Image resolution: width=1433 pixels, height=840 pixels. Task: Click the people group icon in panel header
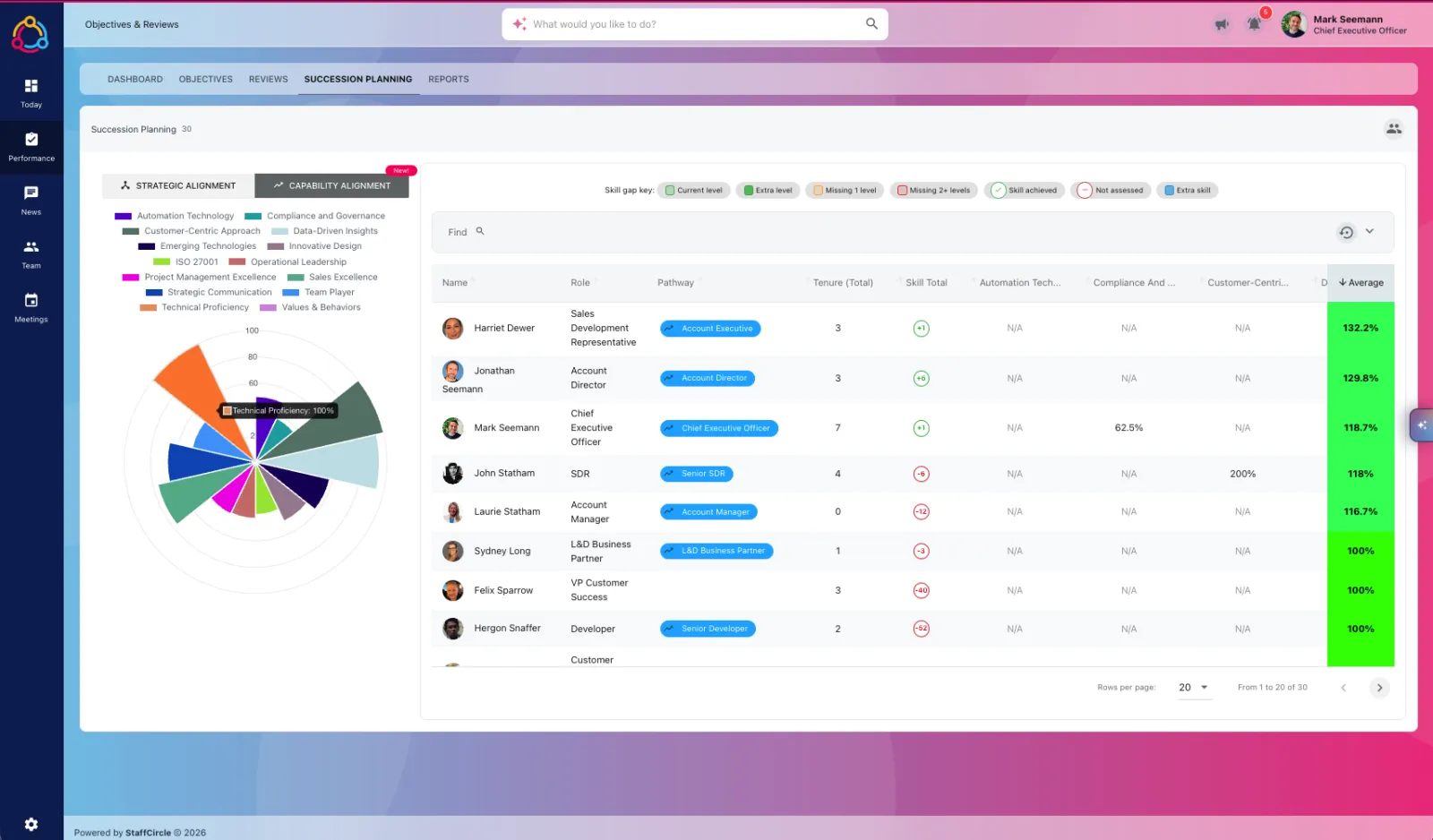(x=1394, y=129)
